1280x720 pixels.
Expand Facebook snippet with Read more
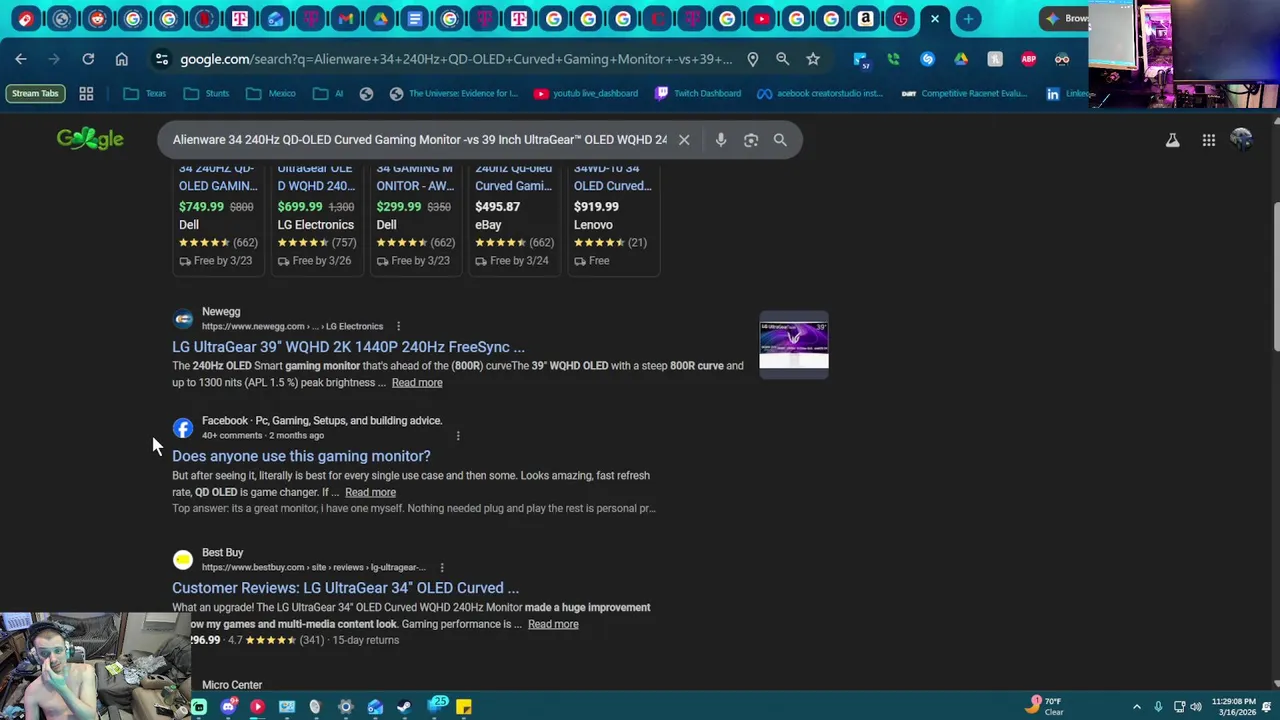click(370, 492)
